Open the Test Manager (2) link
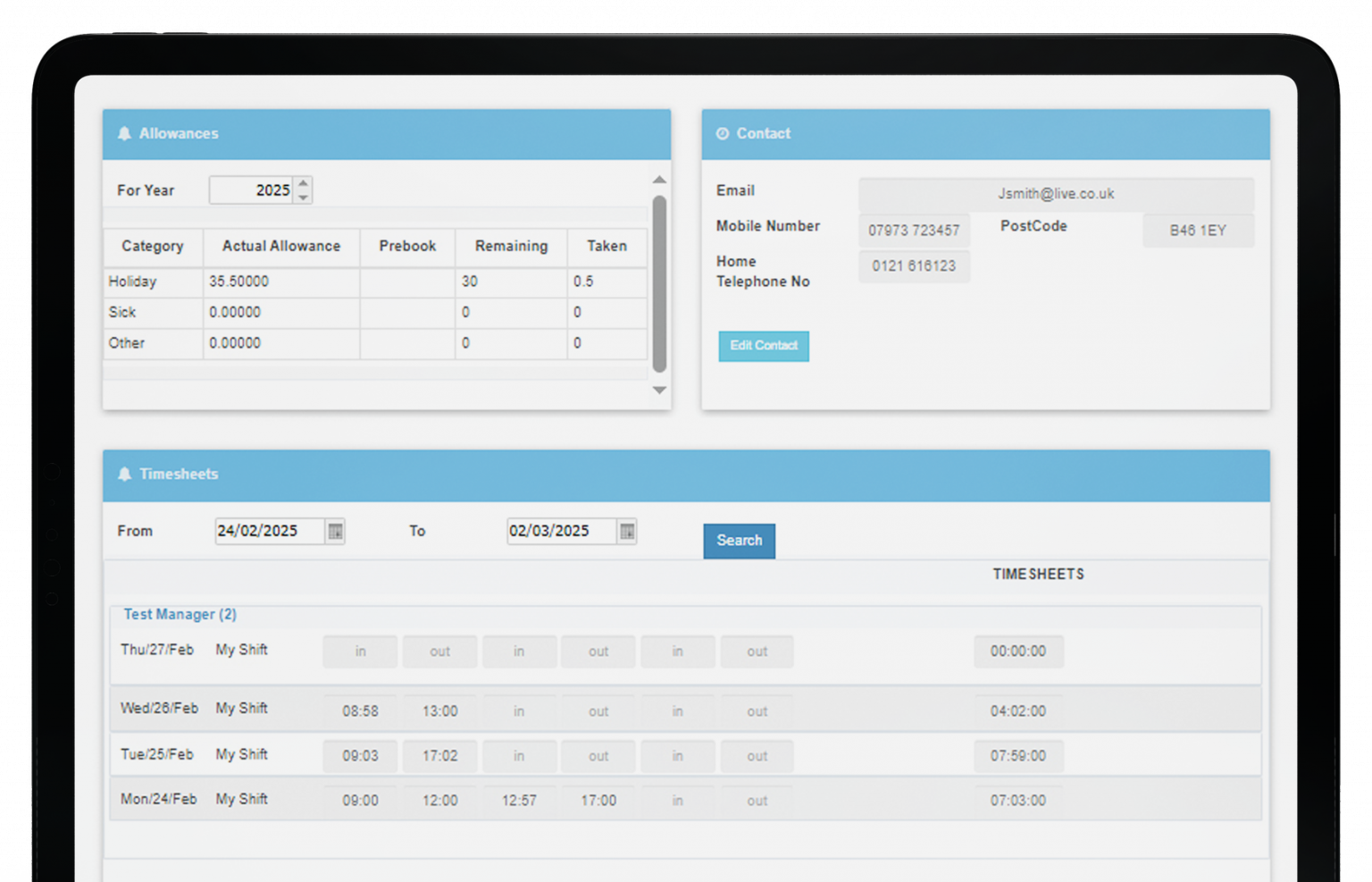The image size is (1372, 882). (x=180, y=614)
